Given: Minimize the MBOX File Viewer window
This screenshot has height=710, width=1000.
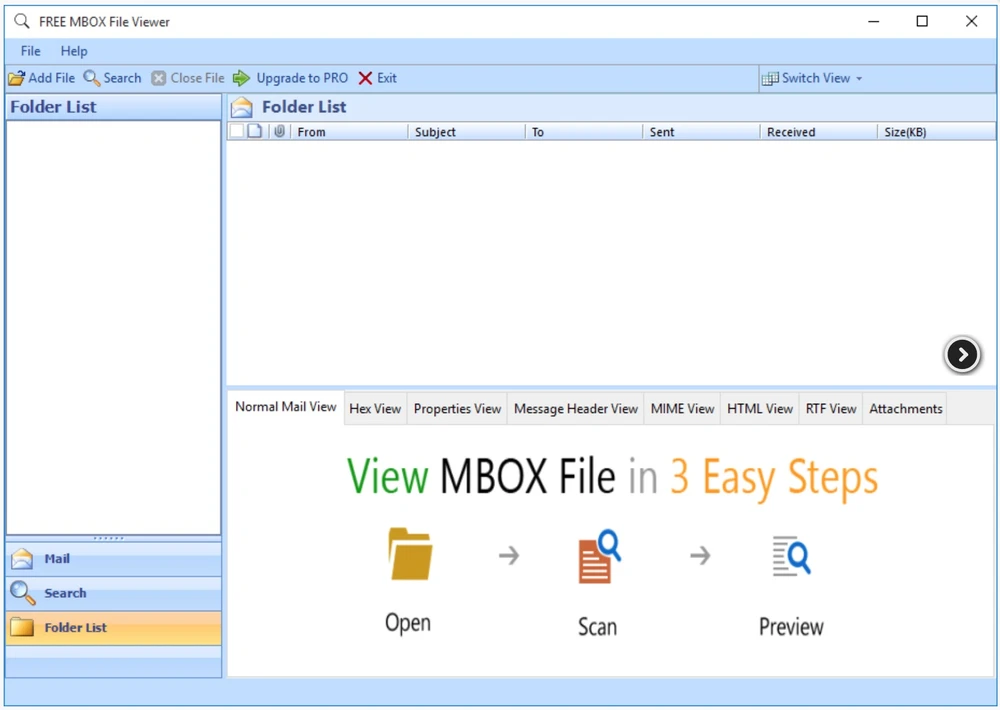Looking at the screenshot, I should point(874,21).
